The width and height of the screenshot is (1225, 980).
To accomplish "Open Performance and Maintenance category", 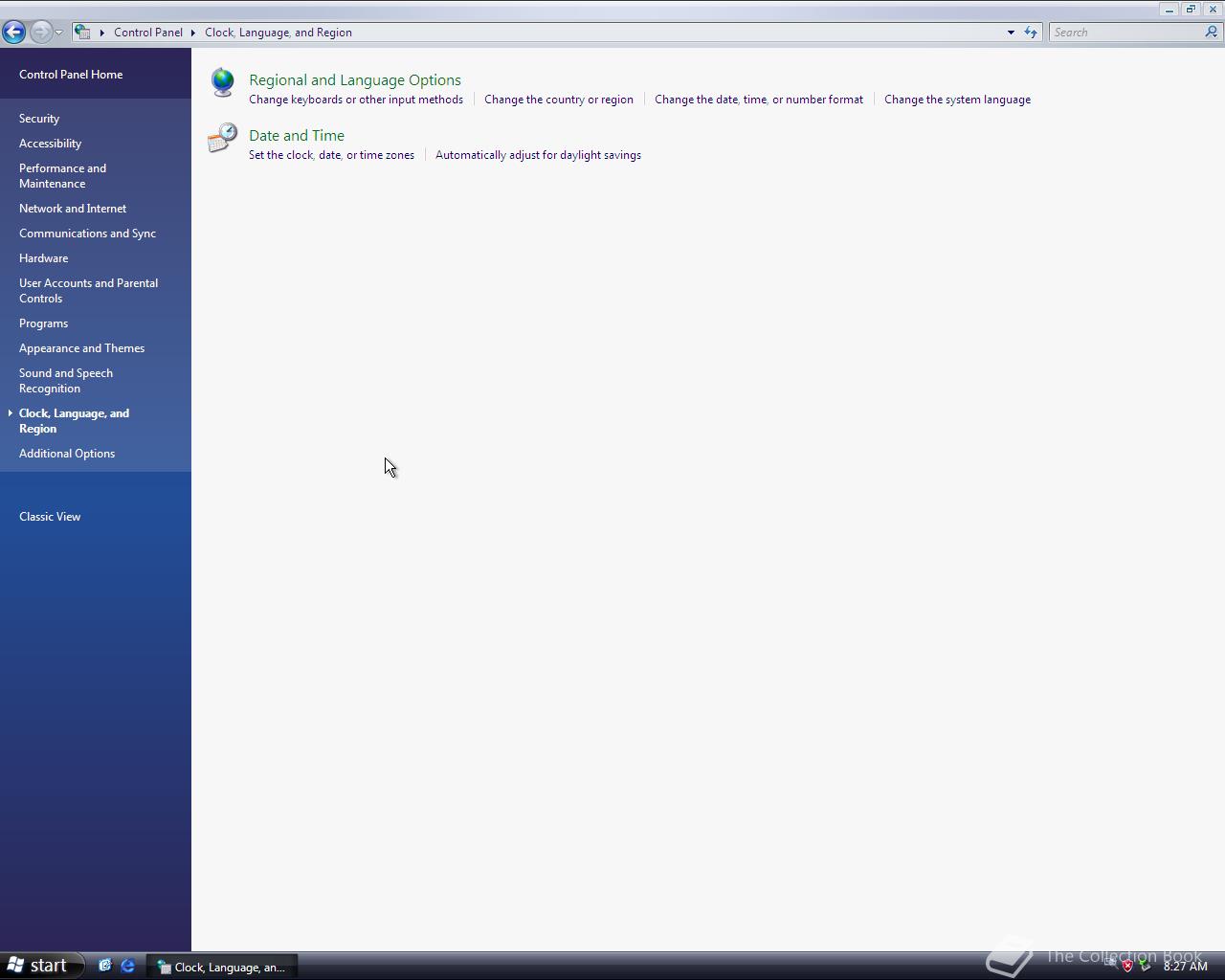I will [x=63, y=176].
